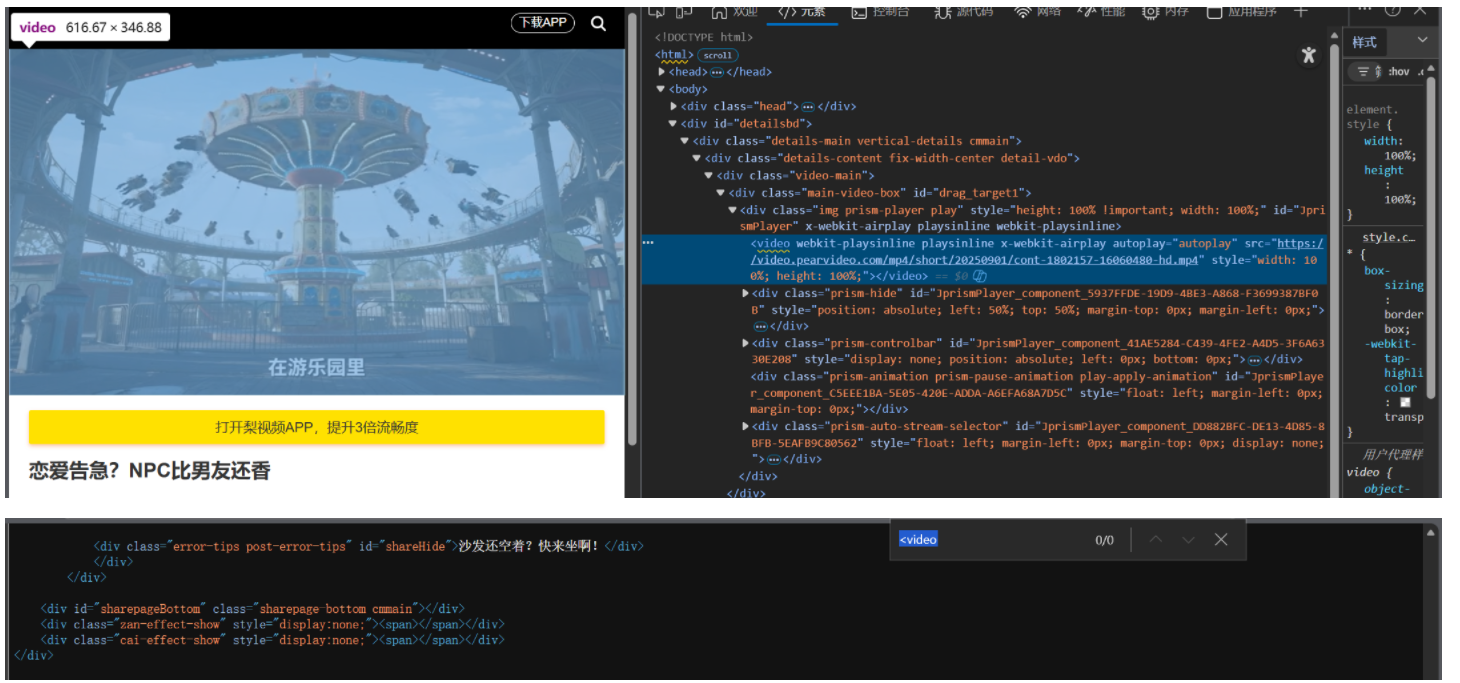This screenshot has height=683, width=1460.
Task: Click the filter icon in the styles pane
Action: point(1363,71)
